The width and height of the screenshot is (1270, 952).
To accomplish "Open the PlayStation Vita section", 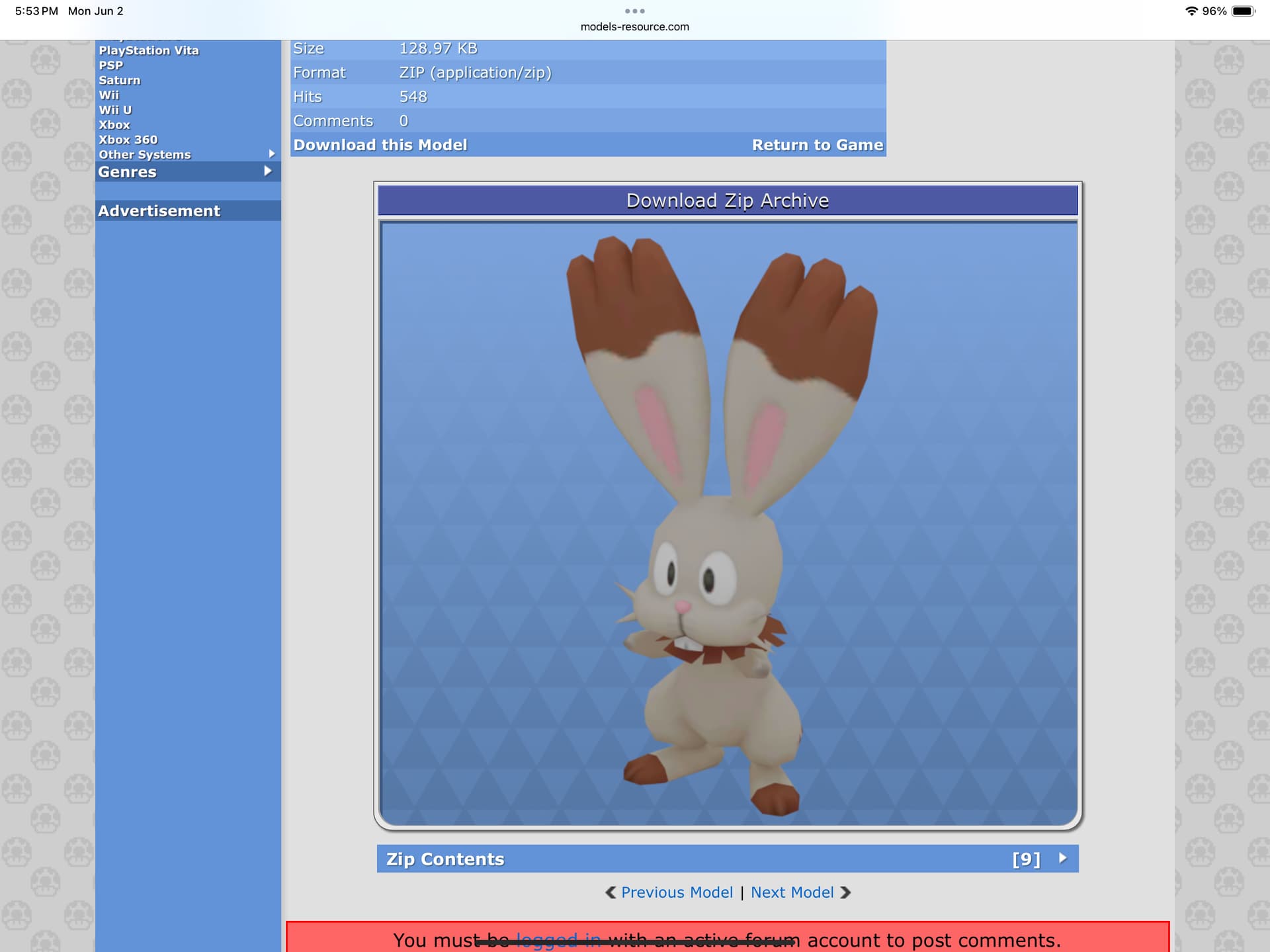I will click(149, 50).
